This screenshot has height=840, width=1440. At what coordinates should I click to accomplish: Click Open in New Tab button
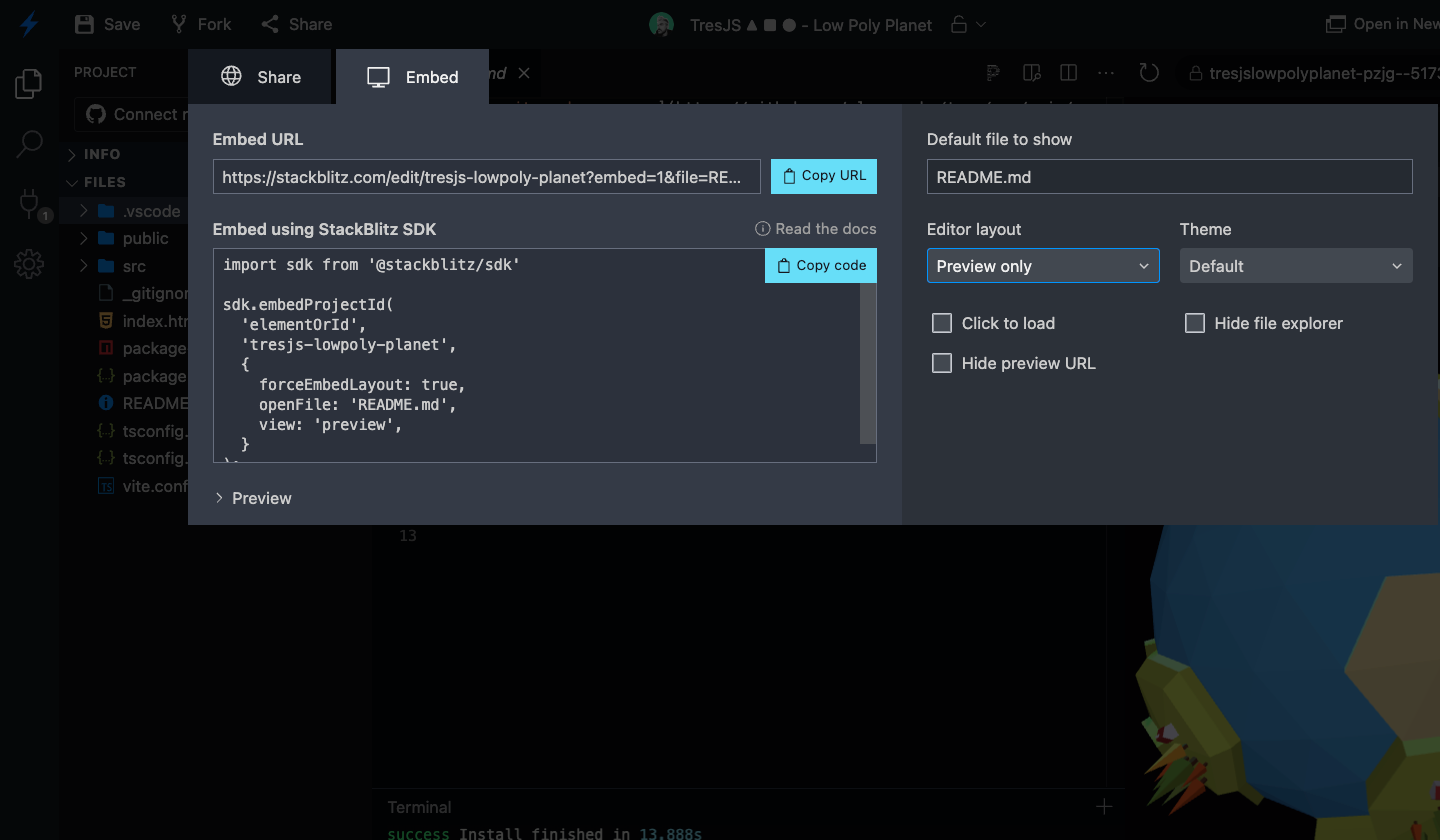1382,24
